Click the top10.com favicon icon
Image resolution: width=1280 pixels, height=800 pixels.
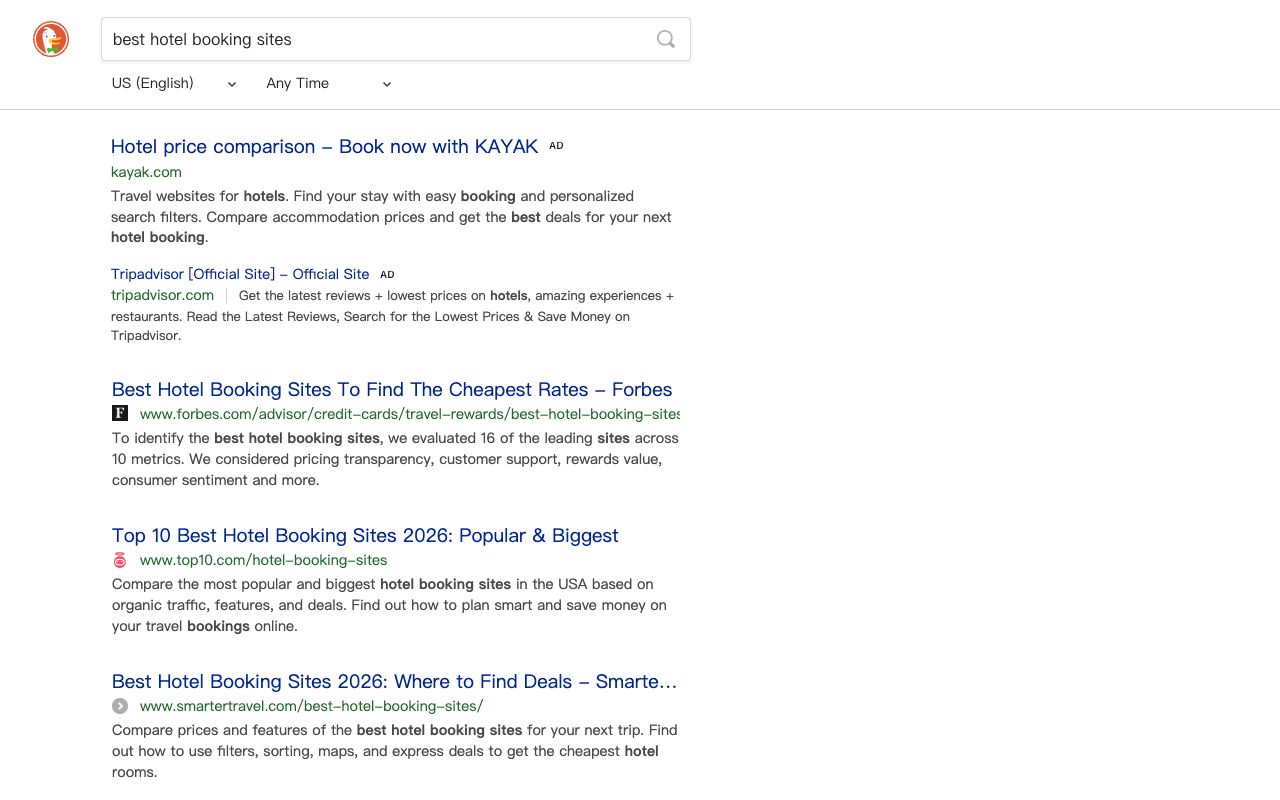120,560
